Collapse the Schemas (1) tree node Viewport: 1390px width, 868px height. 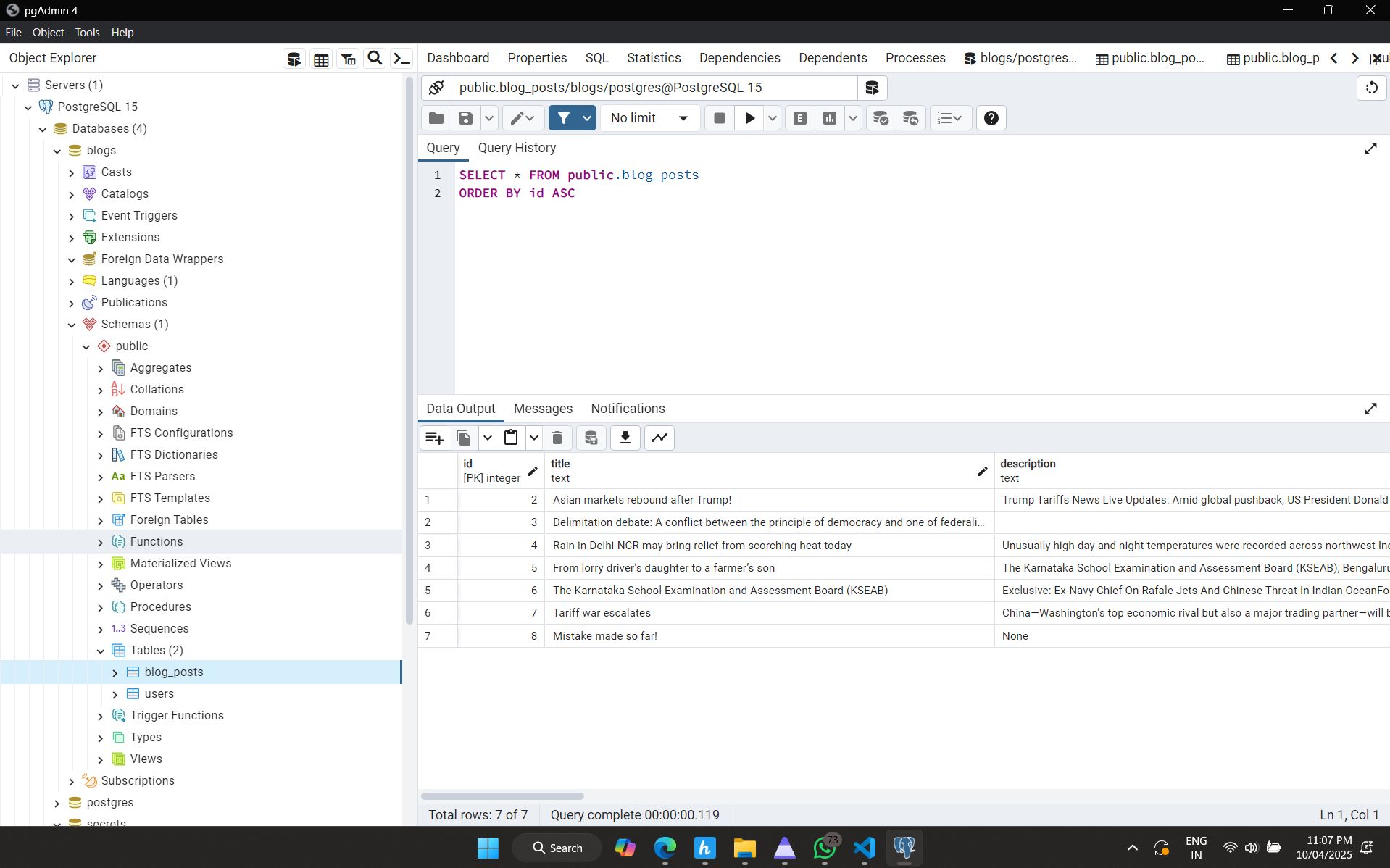[71, 325]
